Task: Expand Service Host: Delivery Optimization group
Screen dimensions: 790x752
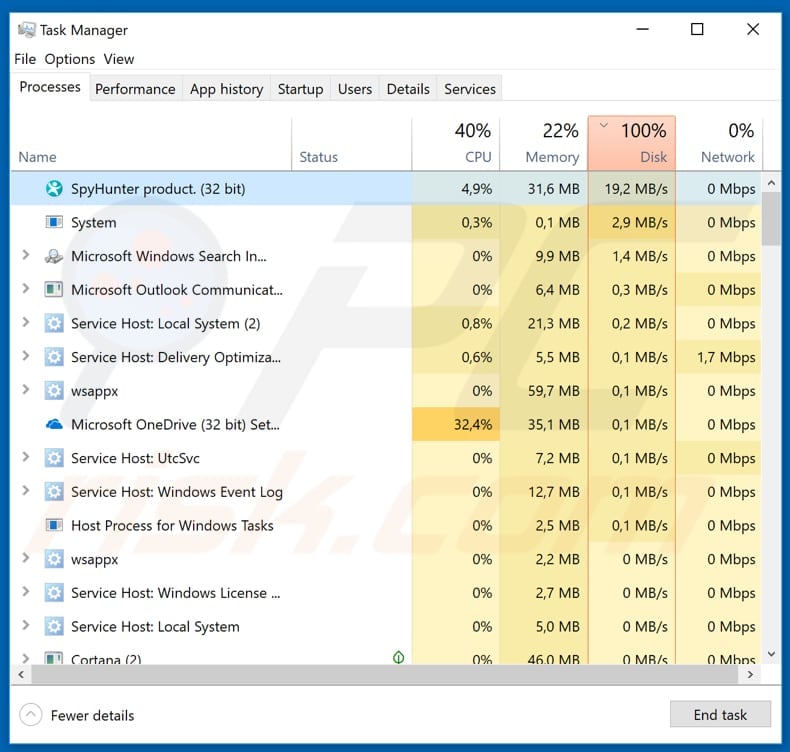Action: [26, 357]
